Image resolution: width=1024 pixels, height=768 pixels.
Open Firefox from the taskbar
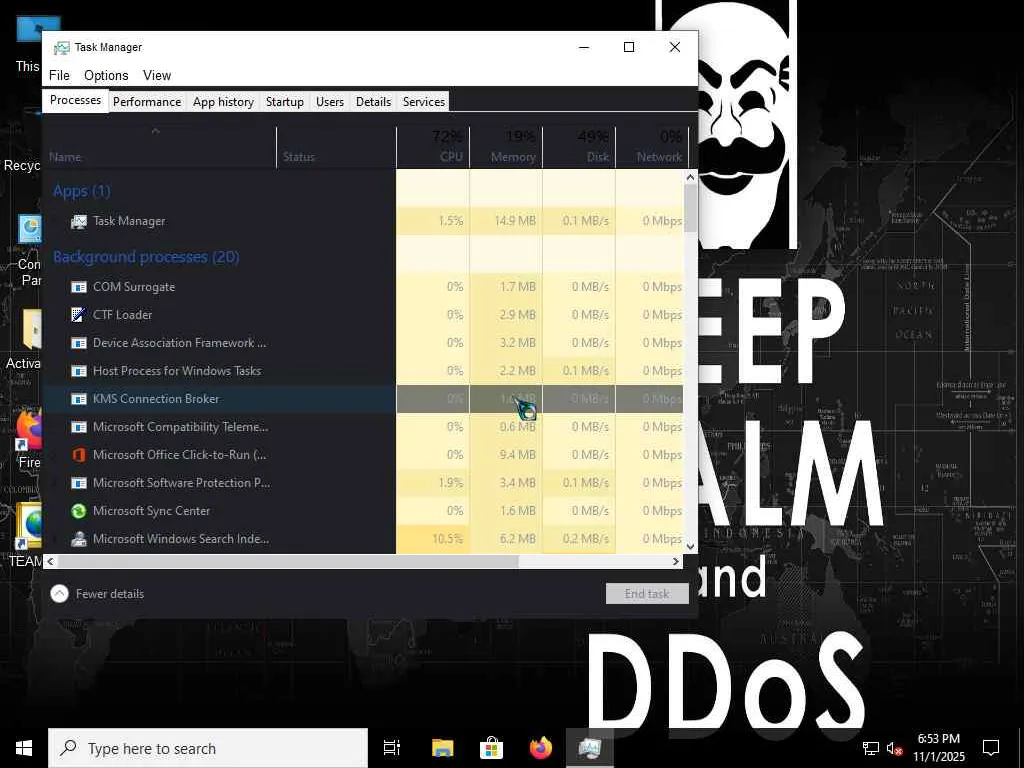(541, 748)
